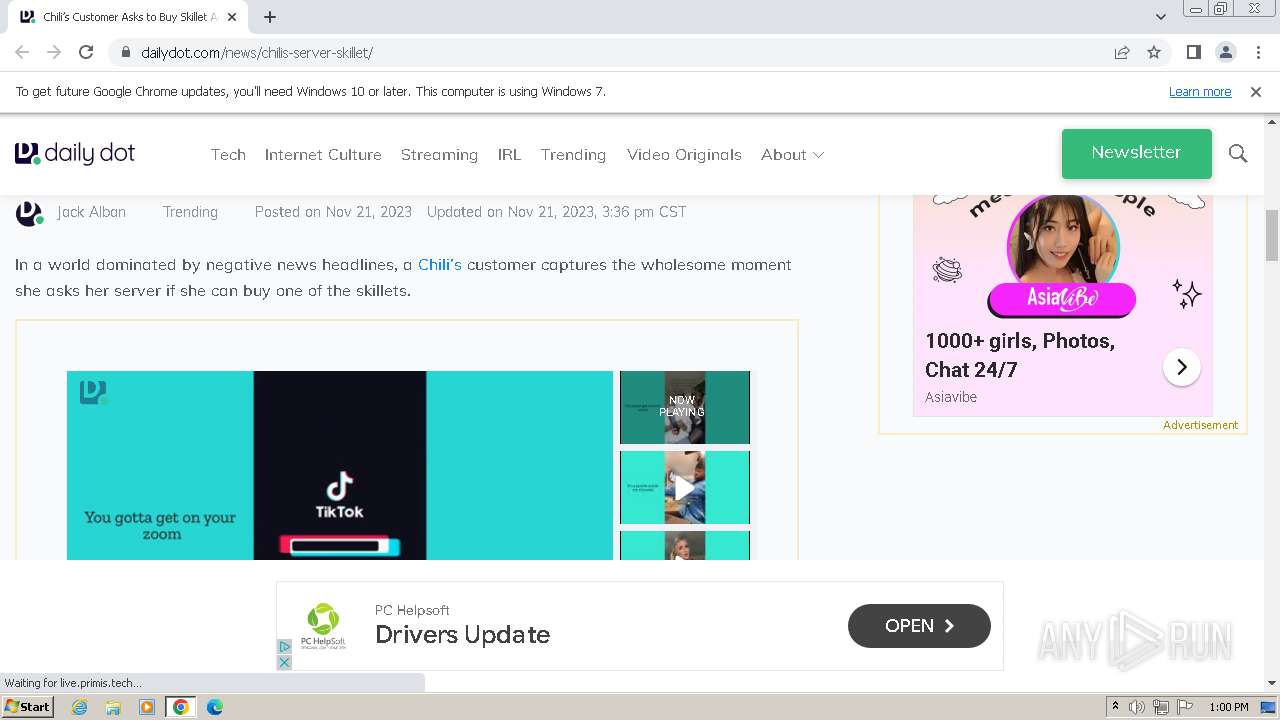This screenshot has width=1280, height=720.
Task: Select the Now Playing video thumbnail
Action: pyautogui.click(x=685, y=407)
